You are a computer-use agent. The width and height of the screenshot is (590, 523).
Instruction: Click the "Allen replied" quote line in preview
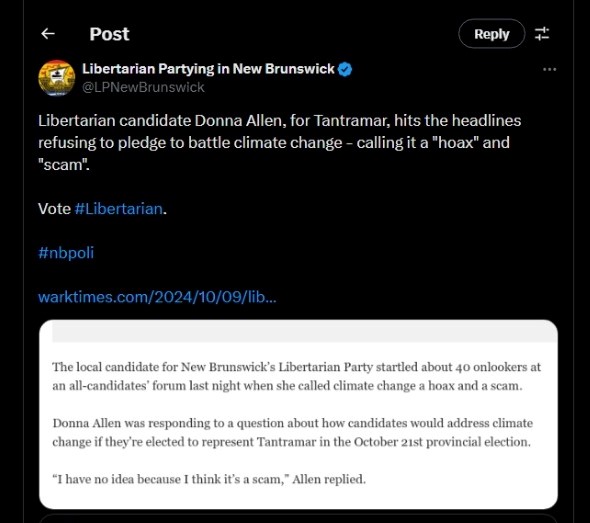coord(209,479)
